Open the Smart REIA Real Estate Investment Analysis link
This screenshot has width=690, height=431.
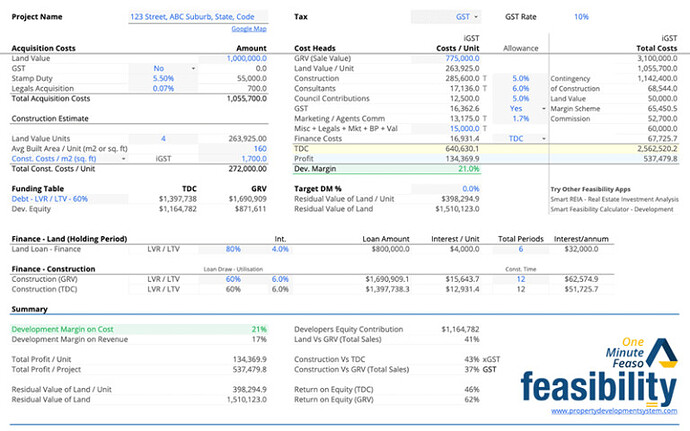614,199
